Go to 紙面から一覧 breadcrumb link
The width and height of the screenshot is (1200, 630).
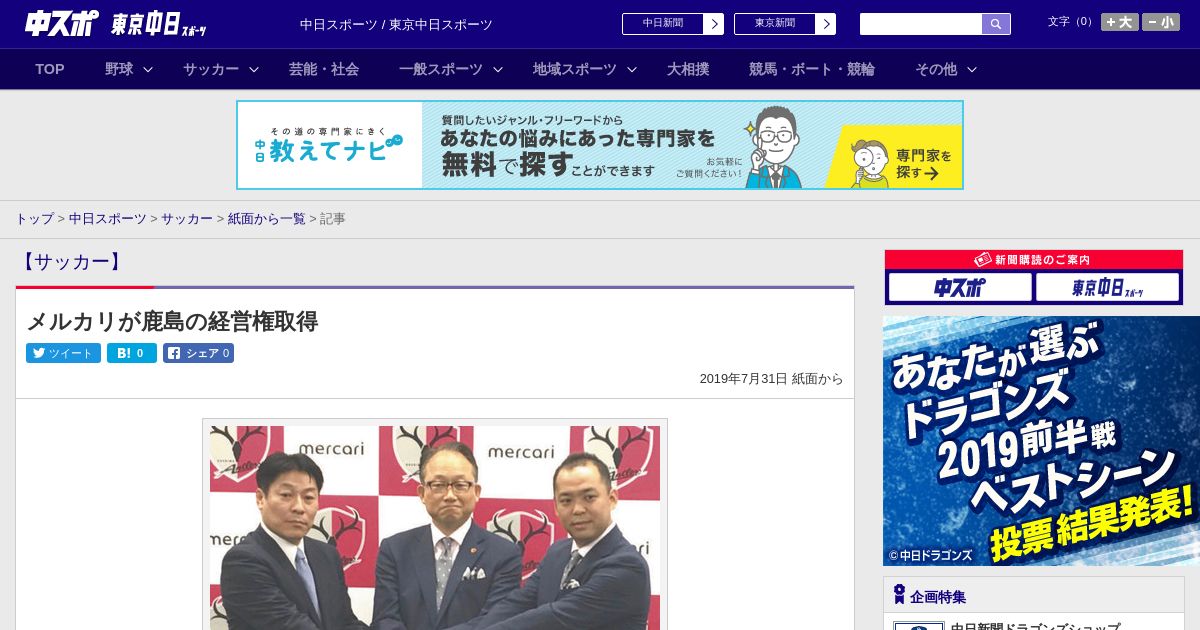point(267,218)
